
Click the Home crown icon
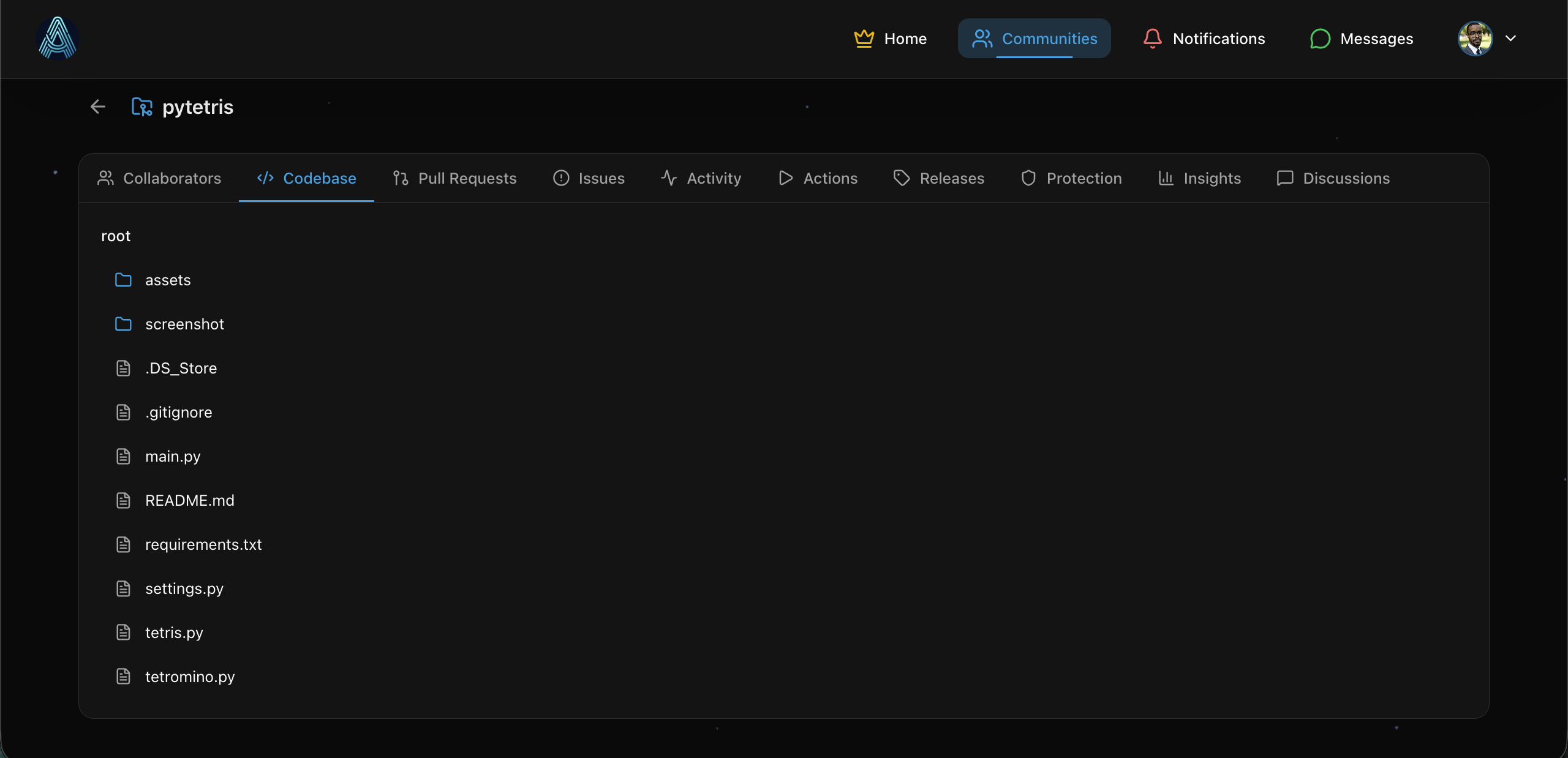(x=864, y=39)
